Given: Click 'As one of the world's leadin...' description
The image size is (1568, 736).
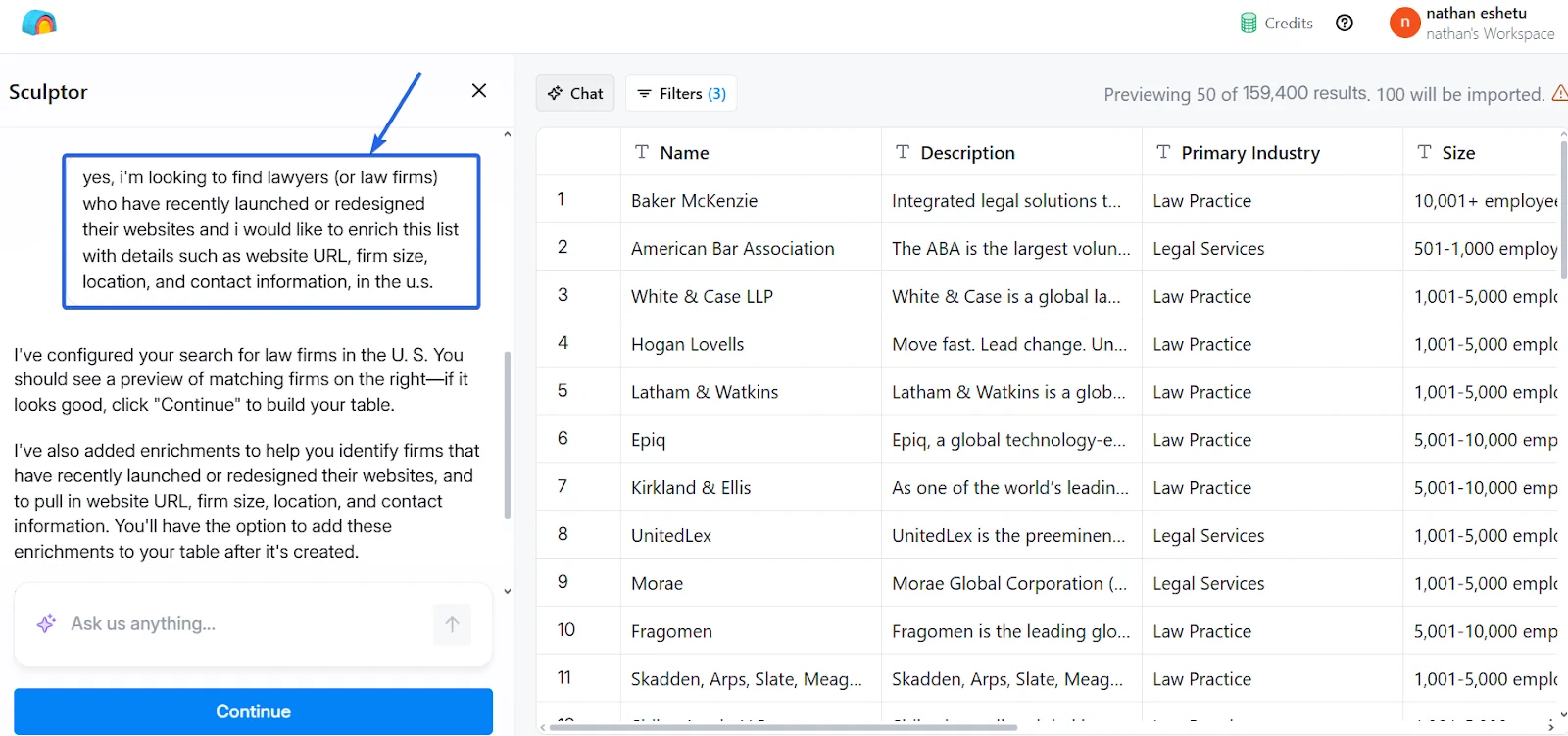Looking at the screenshot, I should click(x=1011, y=487).
